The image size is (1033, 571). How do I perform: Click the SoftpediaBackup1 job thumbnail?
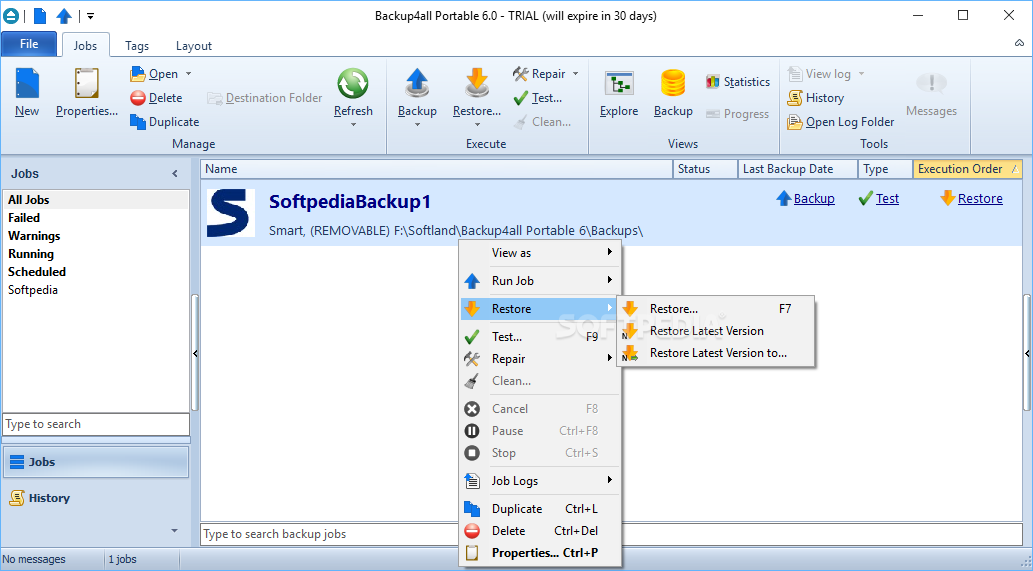231,213
